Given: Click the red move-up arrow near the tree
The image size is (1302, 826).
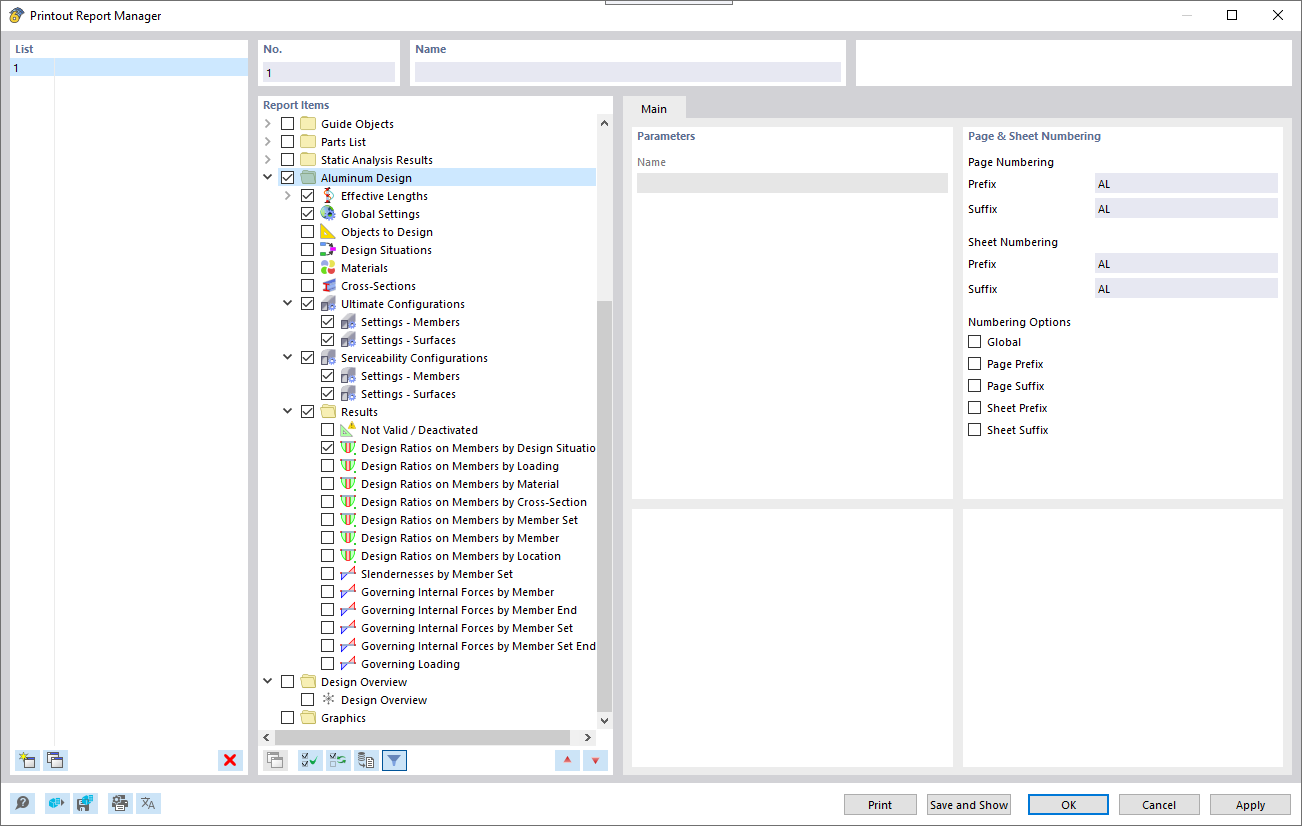Looking at the screenshot, I should [567, 760].
